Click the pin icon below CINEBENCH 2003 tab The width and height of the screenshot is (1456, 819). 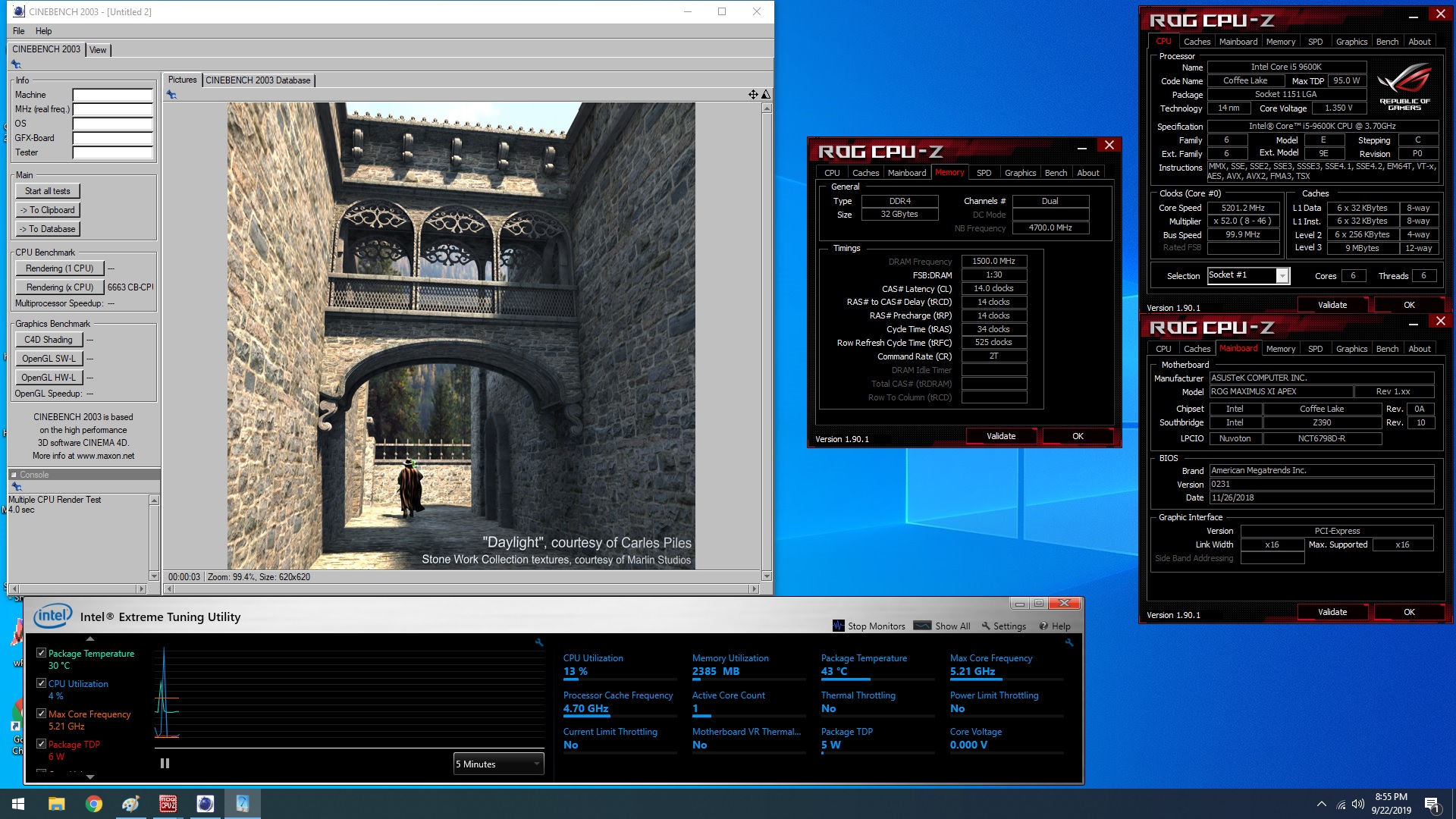click(x=16, y=64)
